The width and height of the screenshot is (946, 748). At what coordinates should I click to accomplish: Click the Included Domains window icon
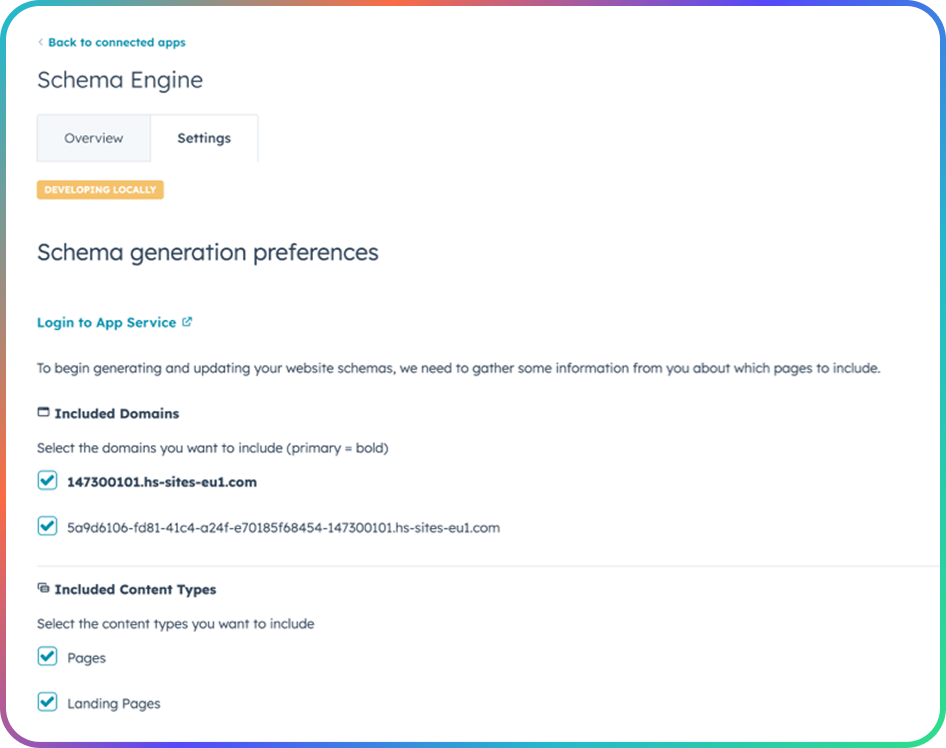[x=43, y=412]
